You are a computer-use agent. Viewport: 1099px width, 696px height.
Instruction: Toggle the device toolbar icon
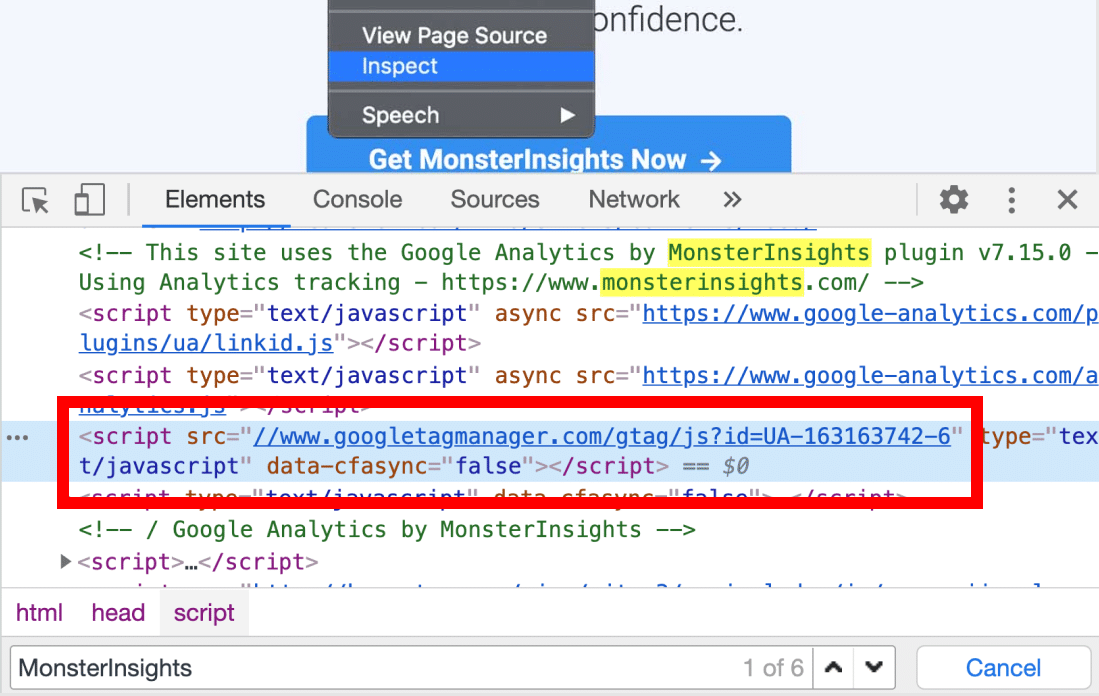point(89,200)
